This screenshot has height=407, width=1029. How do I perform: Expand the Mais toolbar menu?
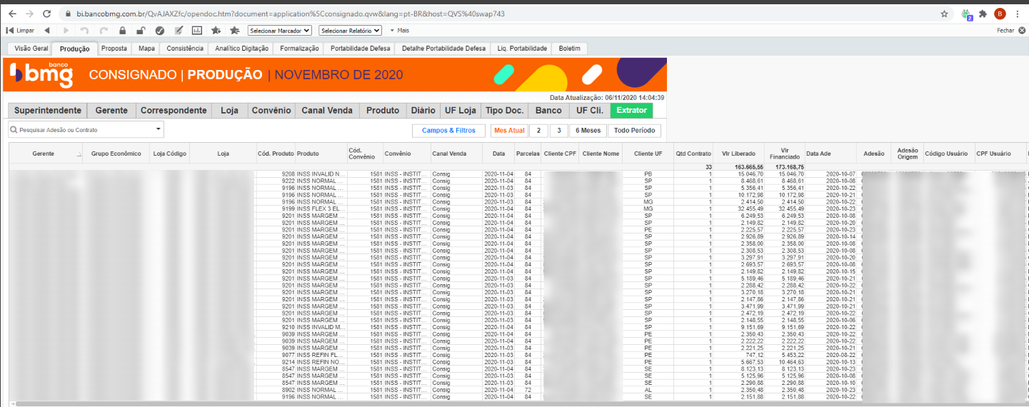pos(400,30)
